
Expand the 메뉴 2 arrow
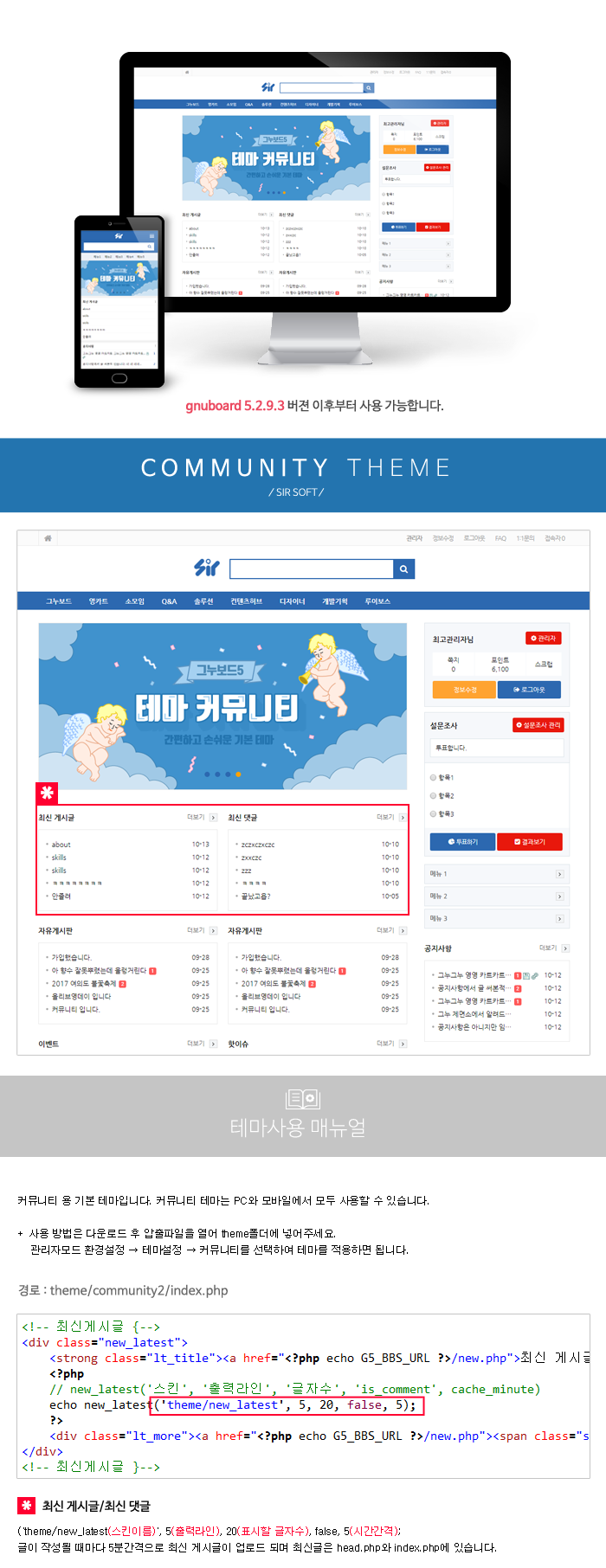559,896
